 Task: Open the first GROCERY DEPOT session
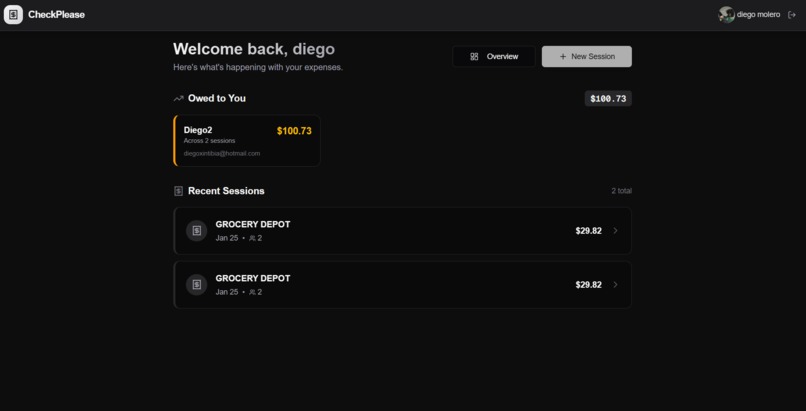[402, 231]
